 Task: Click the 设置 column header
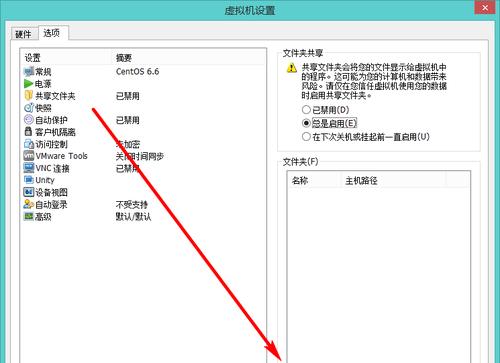(67, 58)
